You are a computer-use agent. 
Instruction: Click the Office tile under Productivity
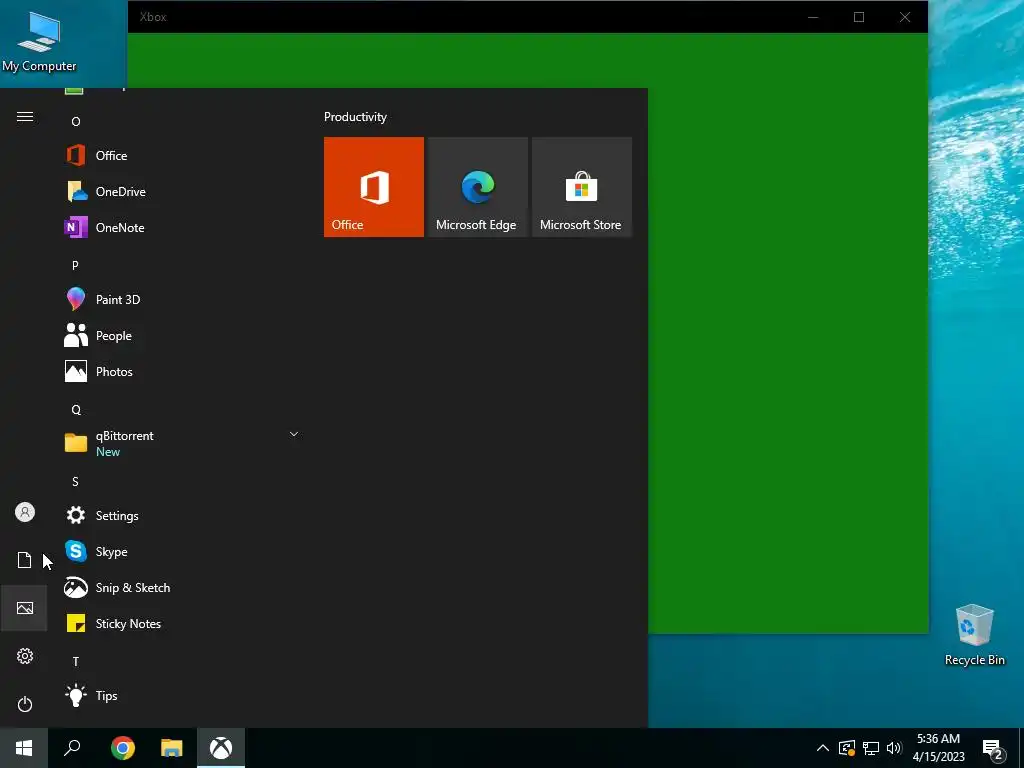point(374,187)
